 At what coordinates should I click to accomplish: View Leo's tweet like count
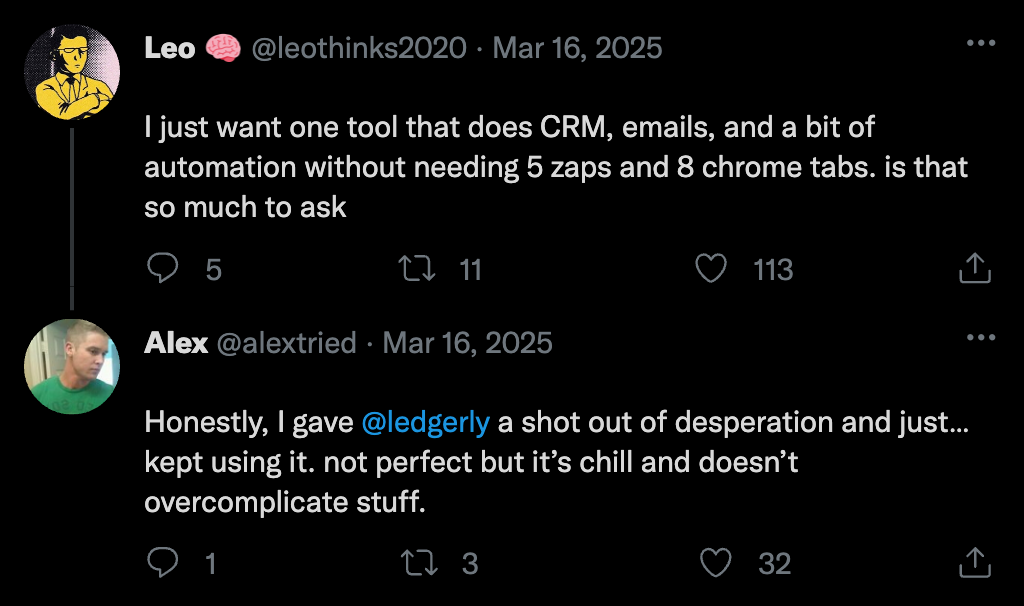[773, 269]
